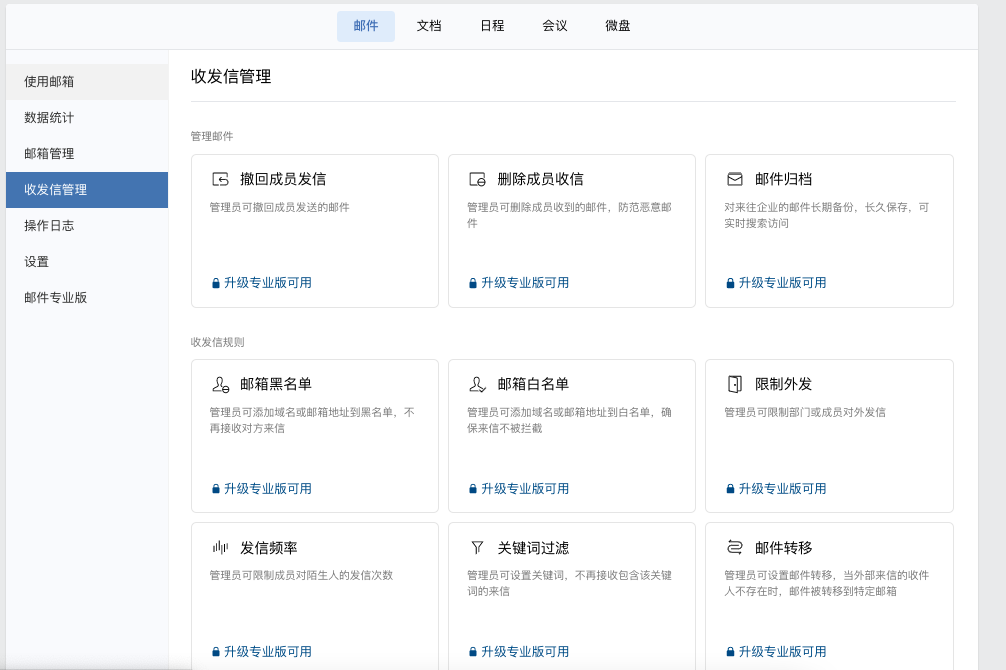
Task: Click the 邮件归档 envelope icon
Action: pyautogui.click(x=735, y=180)
